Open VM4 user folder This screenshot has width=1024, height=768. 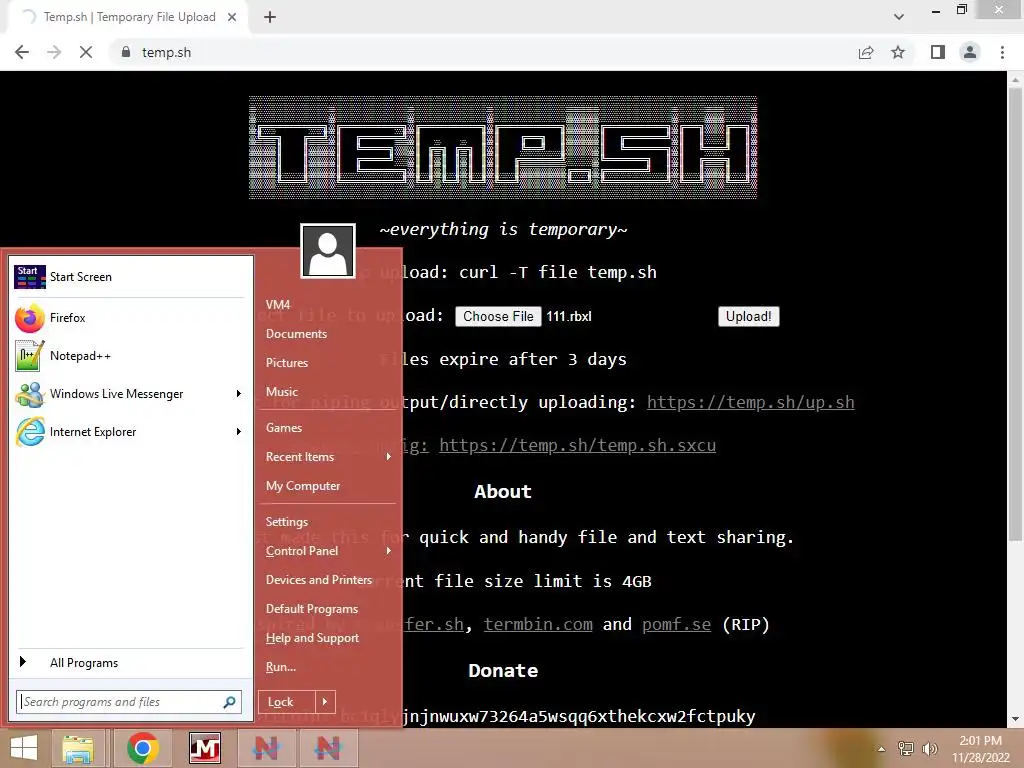(x=278, y=305)
